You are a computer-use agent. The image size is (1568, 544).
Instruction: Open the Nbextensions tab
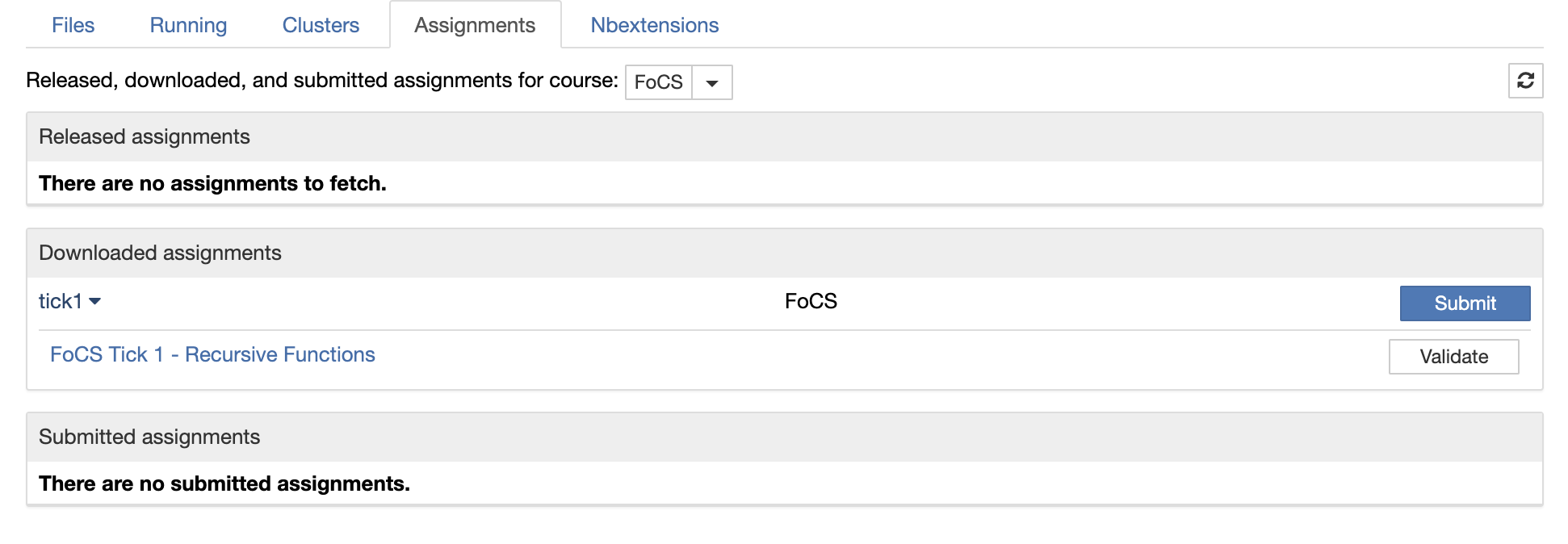(654, 25)
